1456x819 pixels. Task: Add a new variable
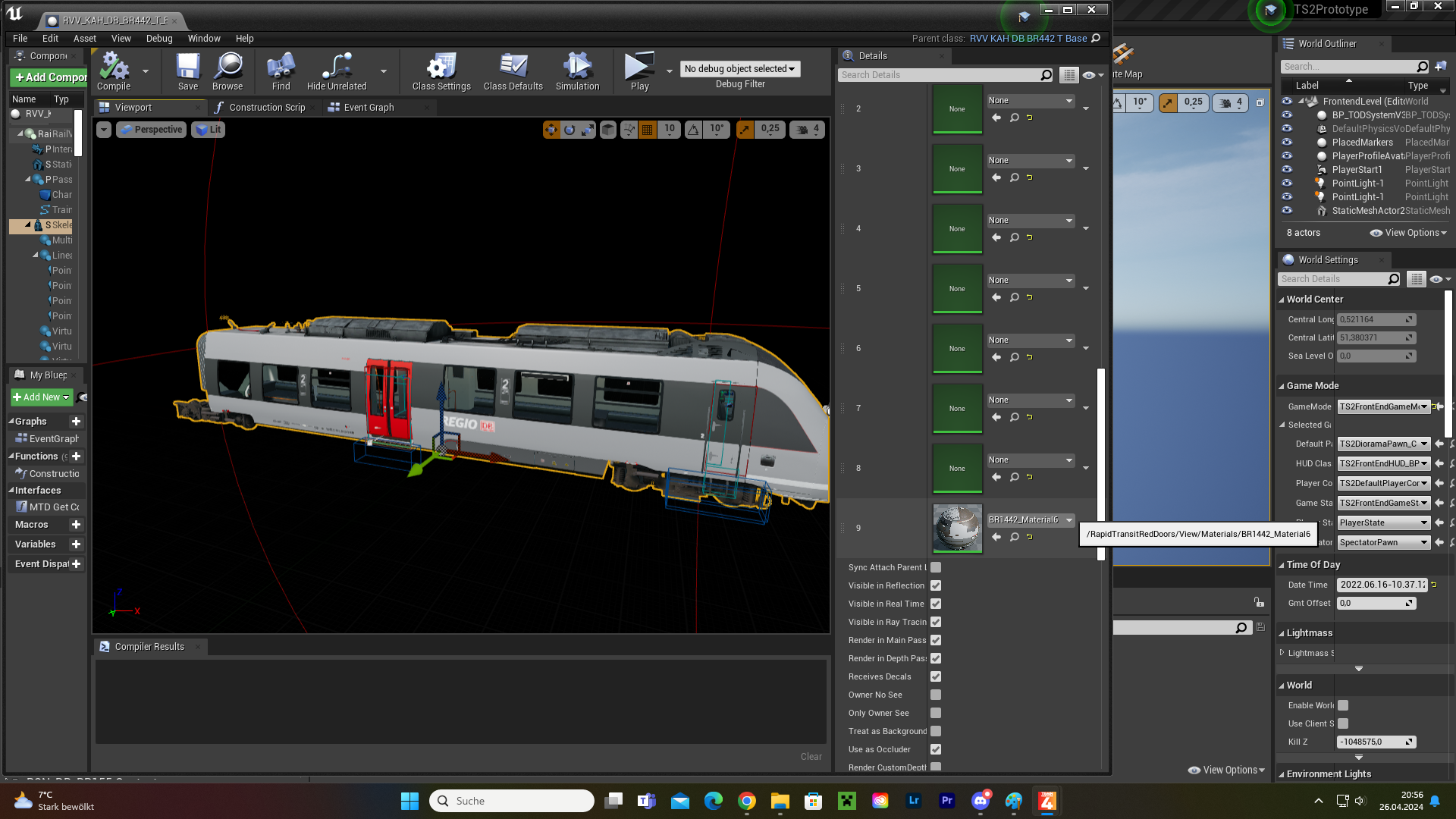click(x=76, y=544)
